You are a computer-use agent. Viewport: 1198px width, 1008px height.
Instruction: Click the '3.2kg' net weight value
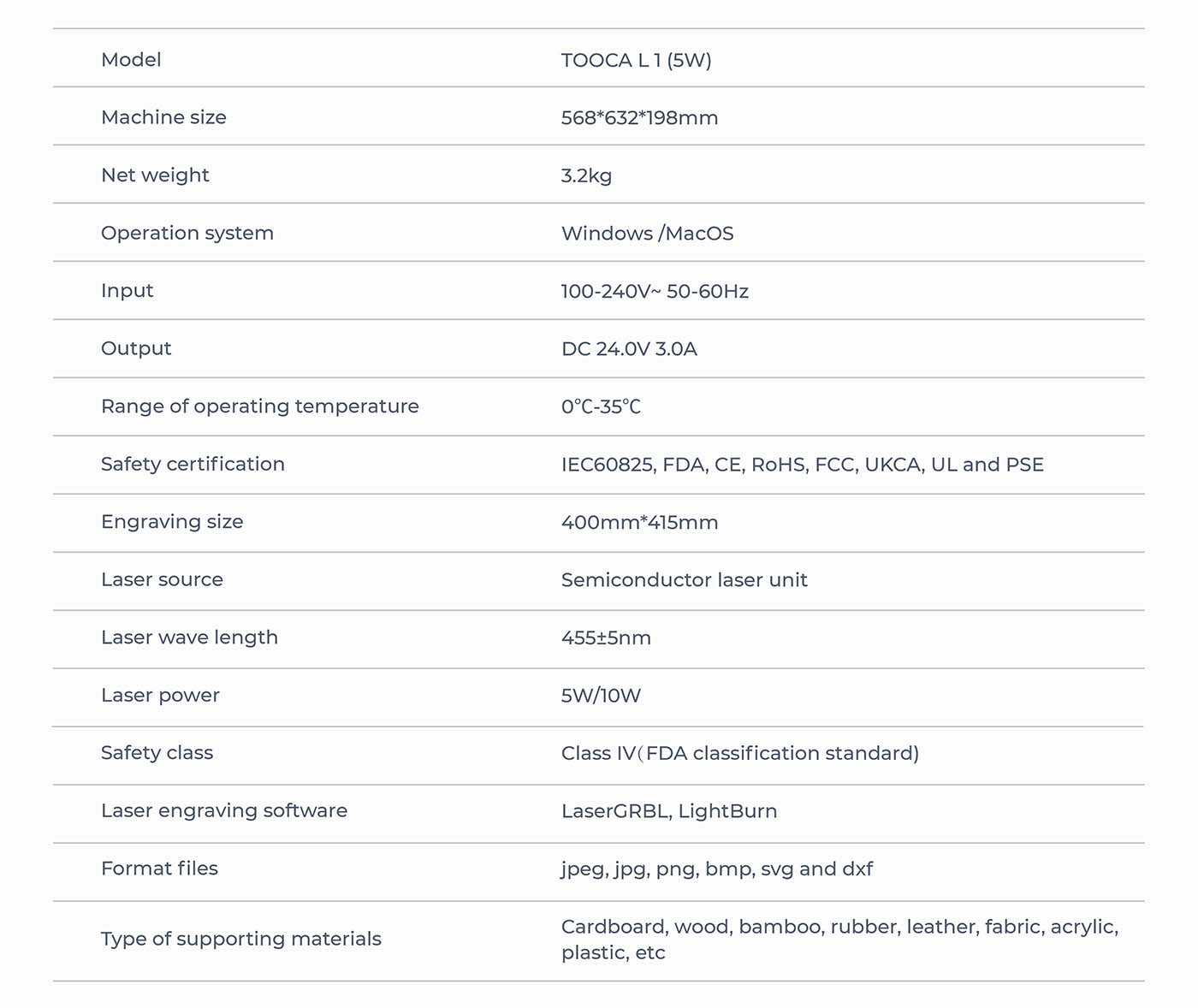[586, 175]
